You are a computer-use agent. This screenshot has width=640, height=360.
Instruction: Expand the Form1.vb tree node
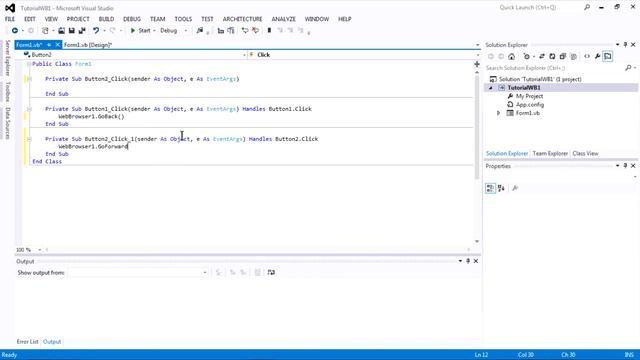(498, 113)
